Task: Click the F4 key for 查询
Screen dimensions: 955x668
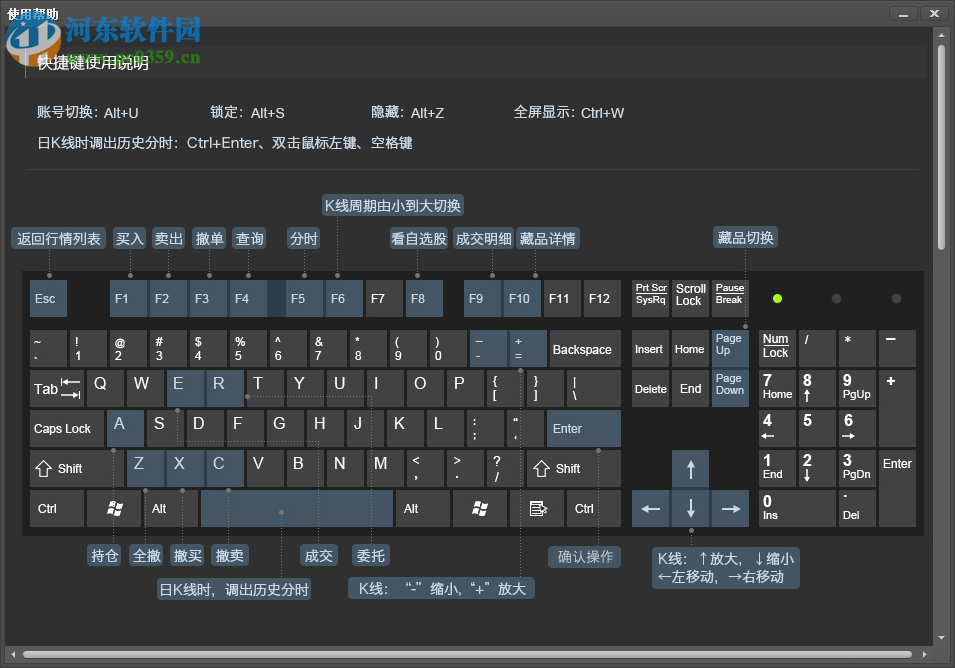Action: tap(248, 298)
